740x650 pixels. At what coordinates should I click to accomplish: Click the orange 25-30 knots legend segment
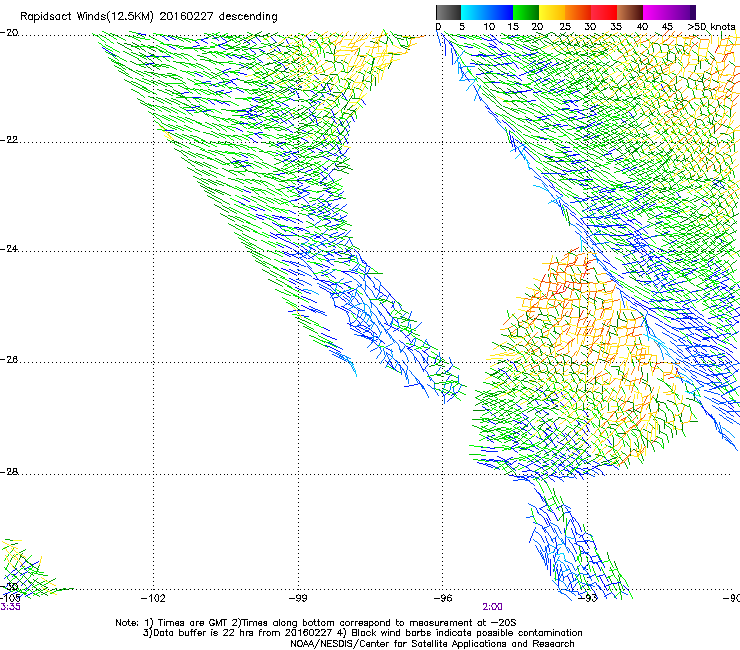pos(578,12)
